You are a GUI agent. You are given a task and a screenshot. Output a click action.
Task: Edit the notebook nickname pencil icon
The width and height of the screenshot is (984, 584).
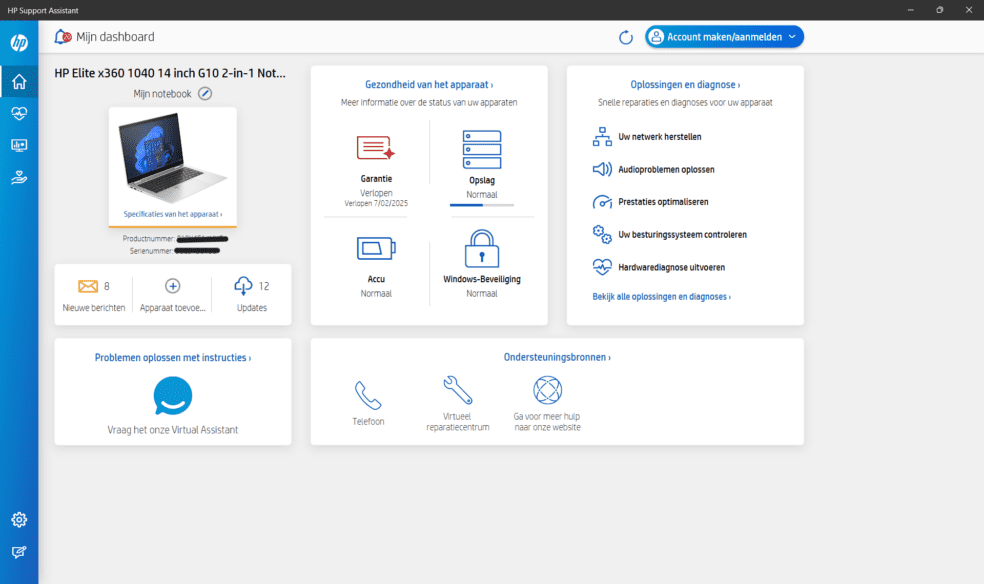(205, 93)
